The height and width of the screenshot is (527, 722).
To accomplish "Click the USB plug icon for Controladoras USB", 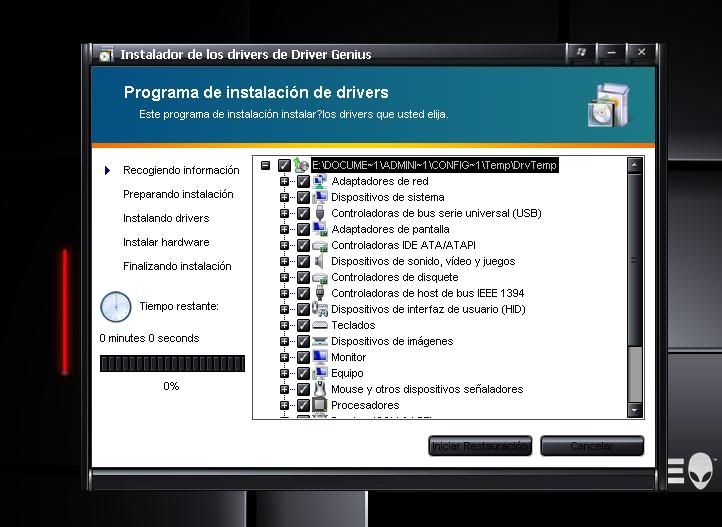I will point(320,213).
